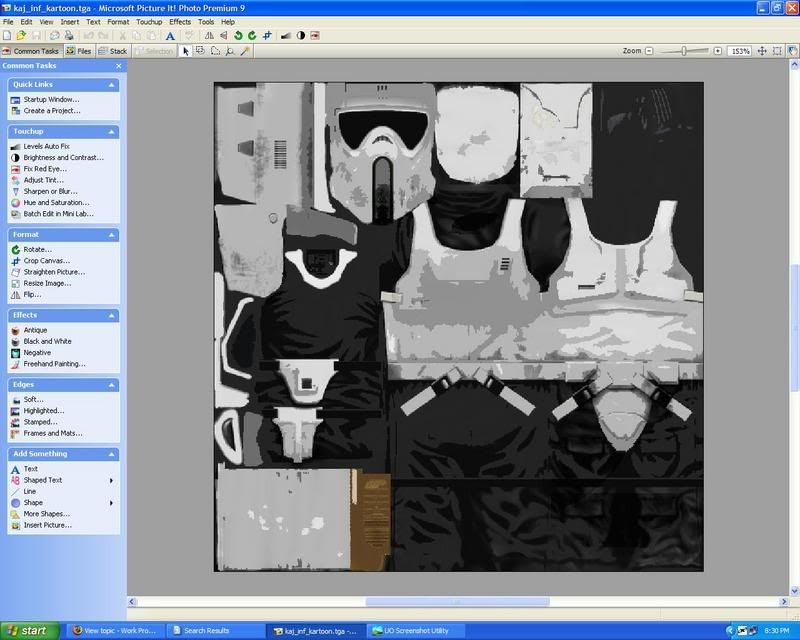Open the Insert menu
Image resolution: width=800 pixels, height=640 pixels.
[x=69, y=22]
